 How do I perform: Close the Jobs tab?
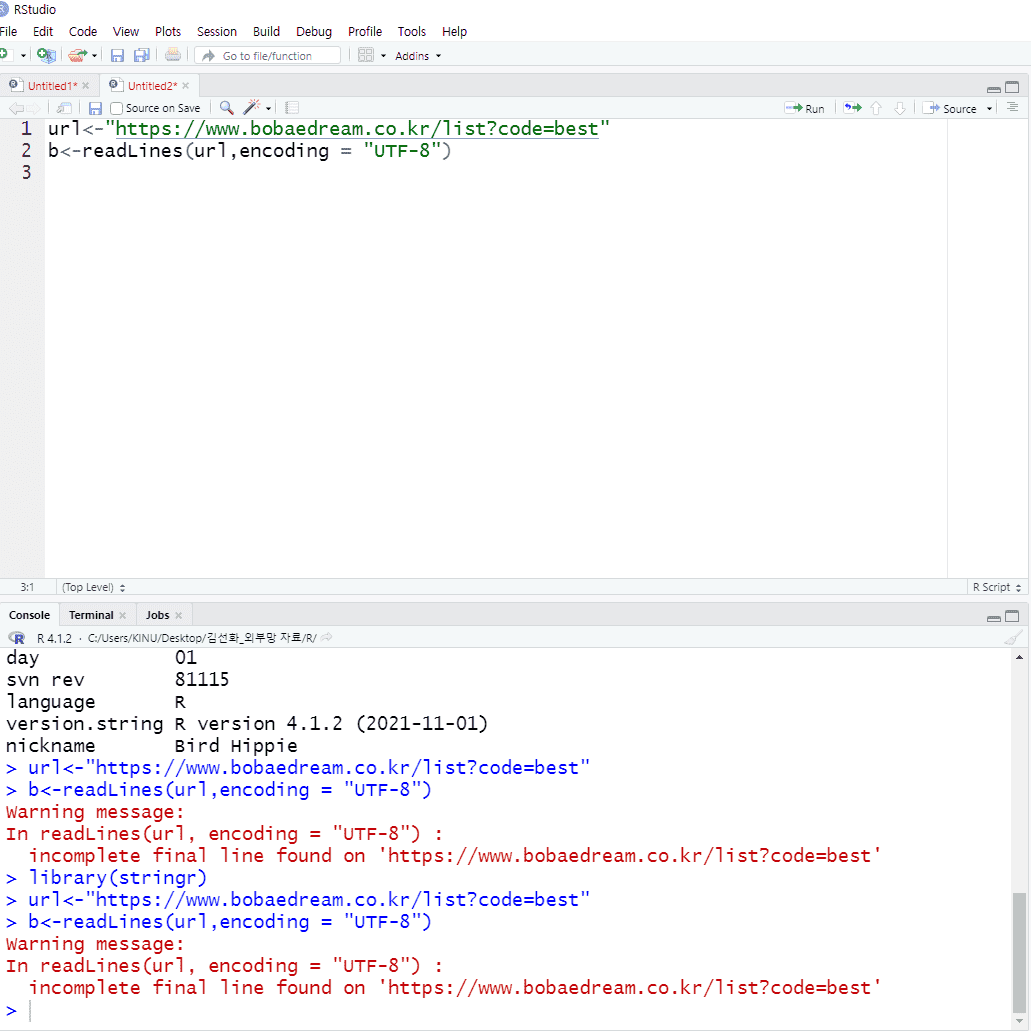pos(178,615)
